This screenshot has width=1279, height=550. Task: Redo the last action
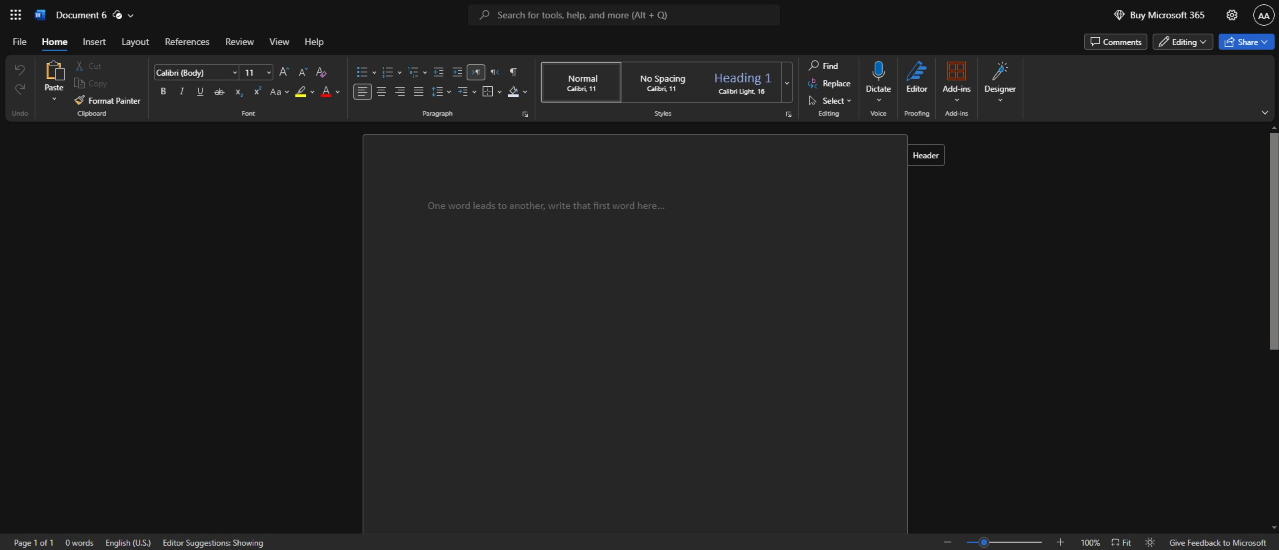click(19, 89)
